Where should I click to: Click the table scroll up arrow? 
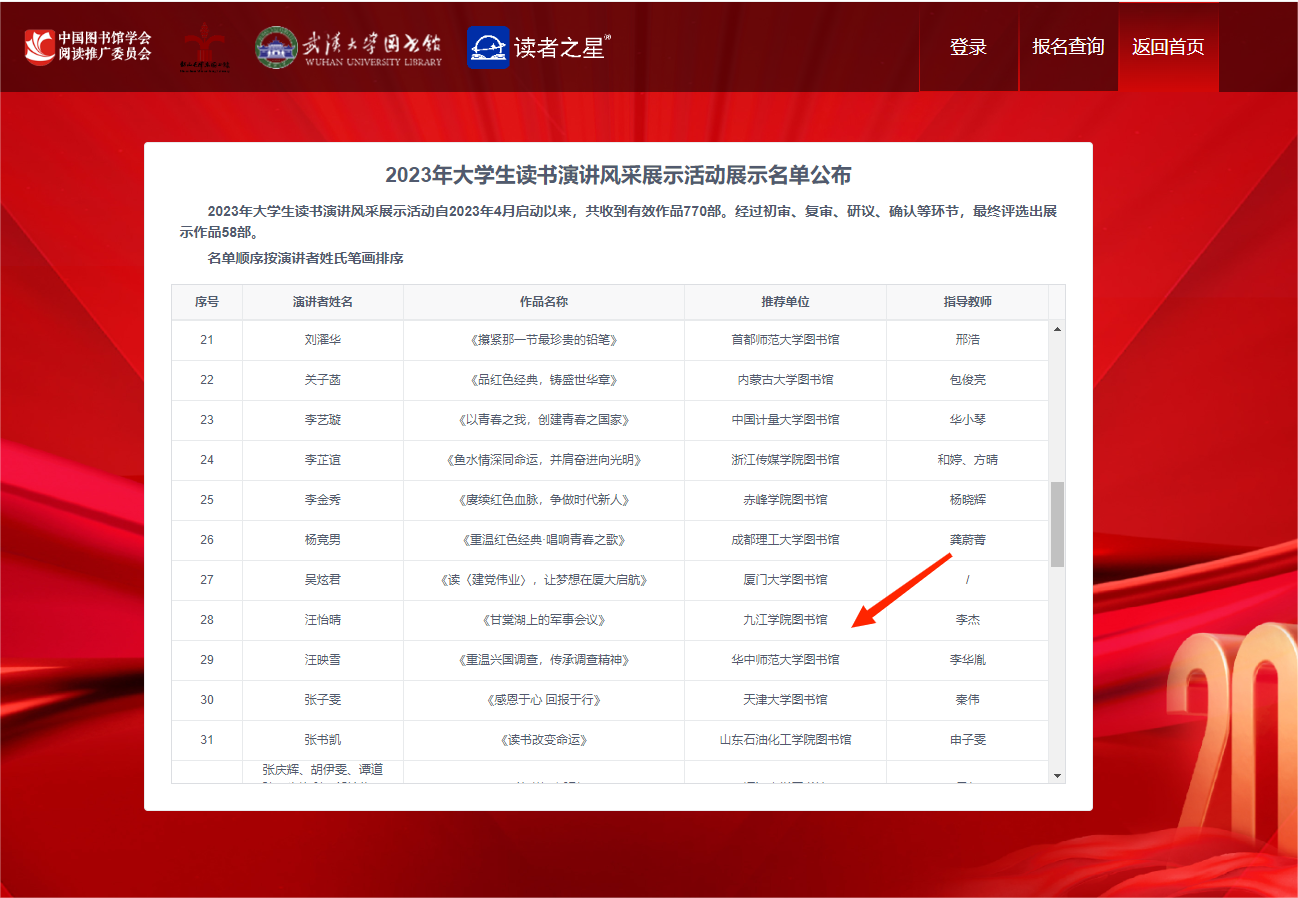[x=1057, y=329]
